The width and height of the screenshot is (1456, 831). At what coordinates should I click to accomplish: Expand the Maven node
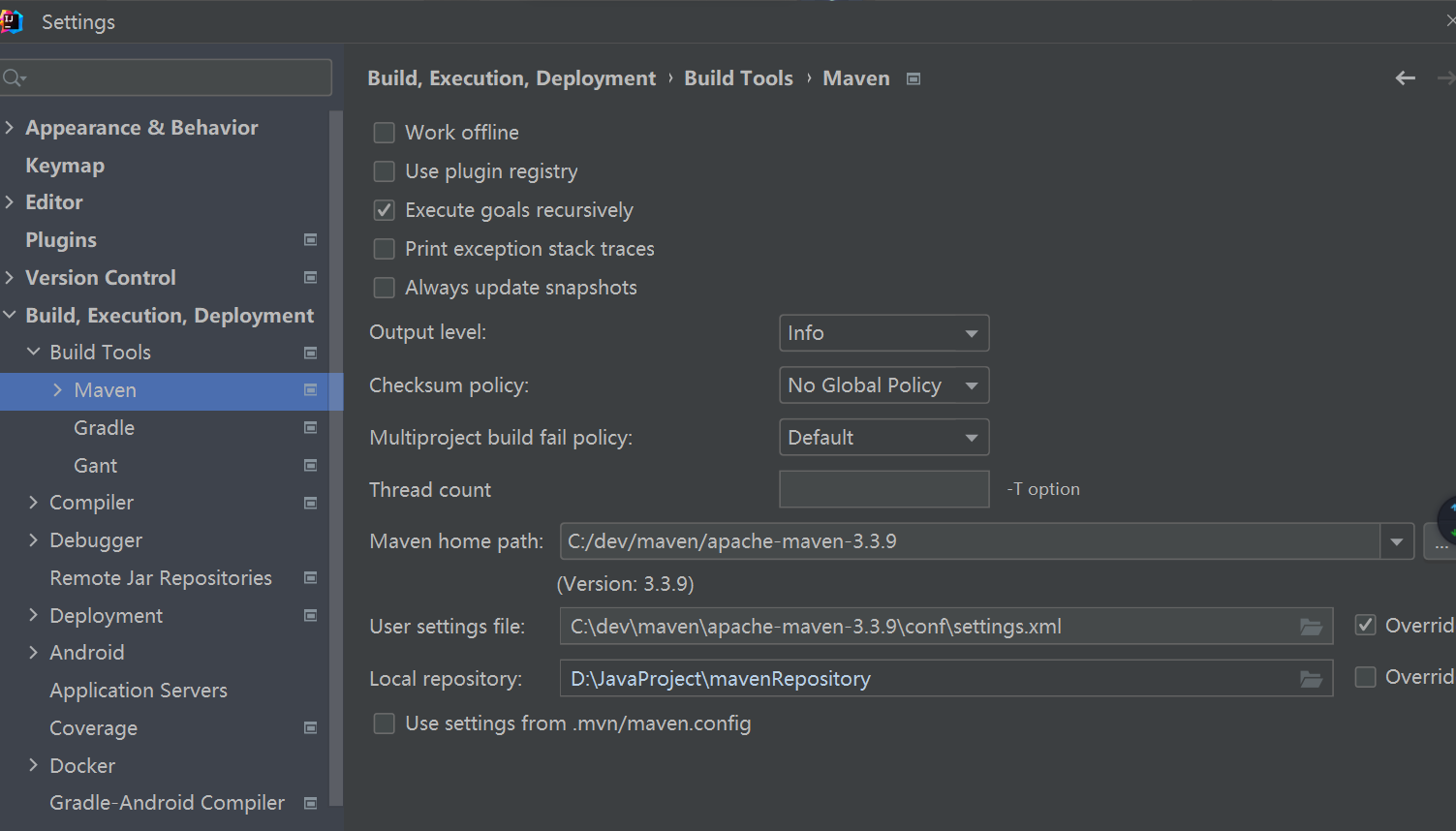(58, 390)
